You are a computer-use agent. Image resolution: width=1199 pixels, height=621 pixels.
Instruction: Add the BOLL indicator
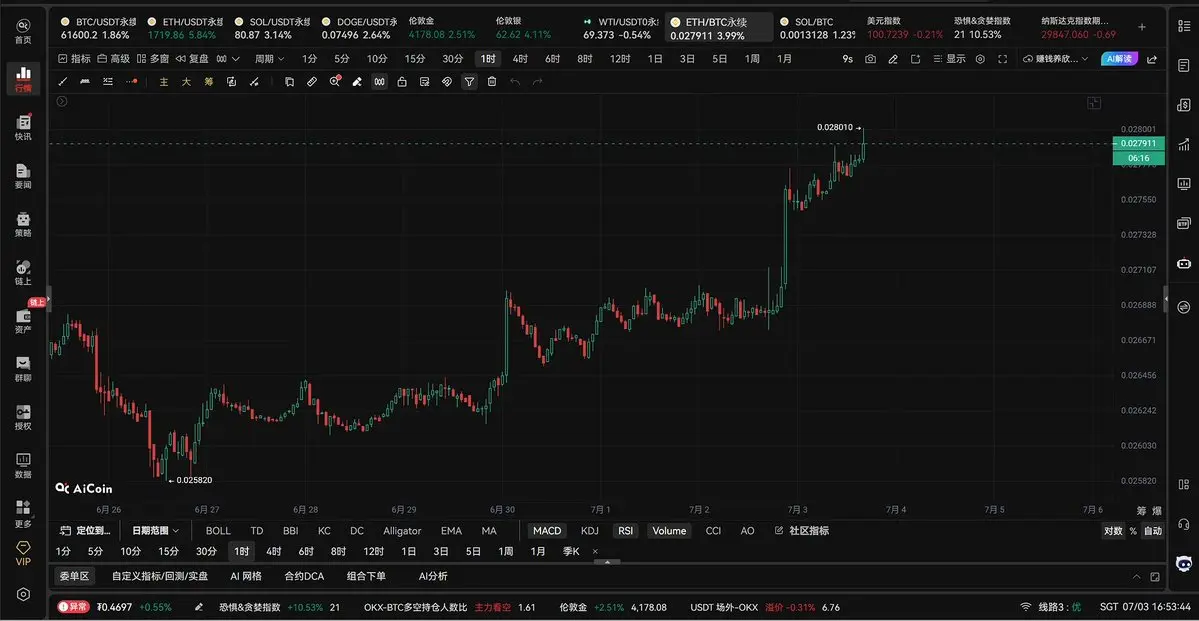[x=218, y=531]
